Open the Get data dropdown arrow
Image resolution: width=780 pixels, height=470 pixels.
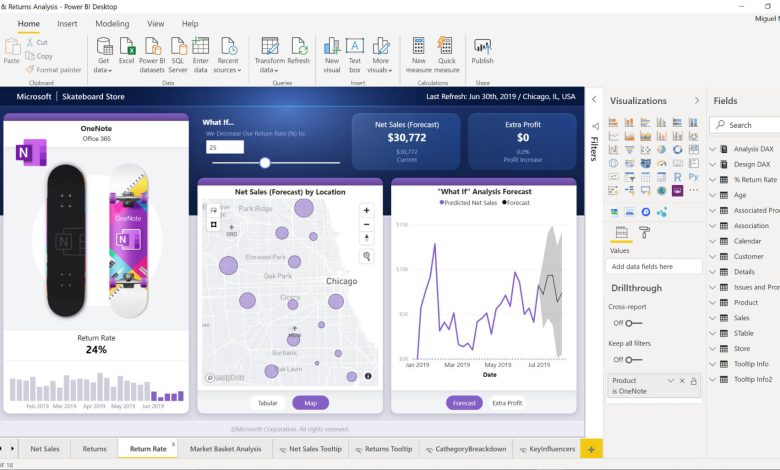pos(110,71)
